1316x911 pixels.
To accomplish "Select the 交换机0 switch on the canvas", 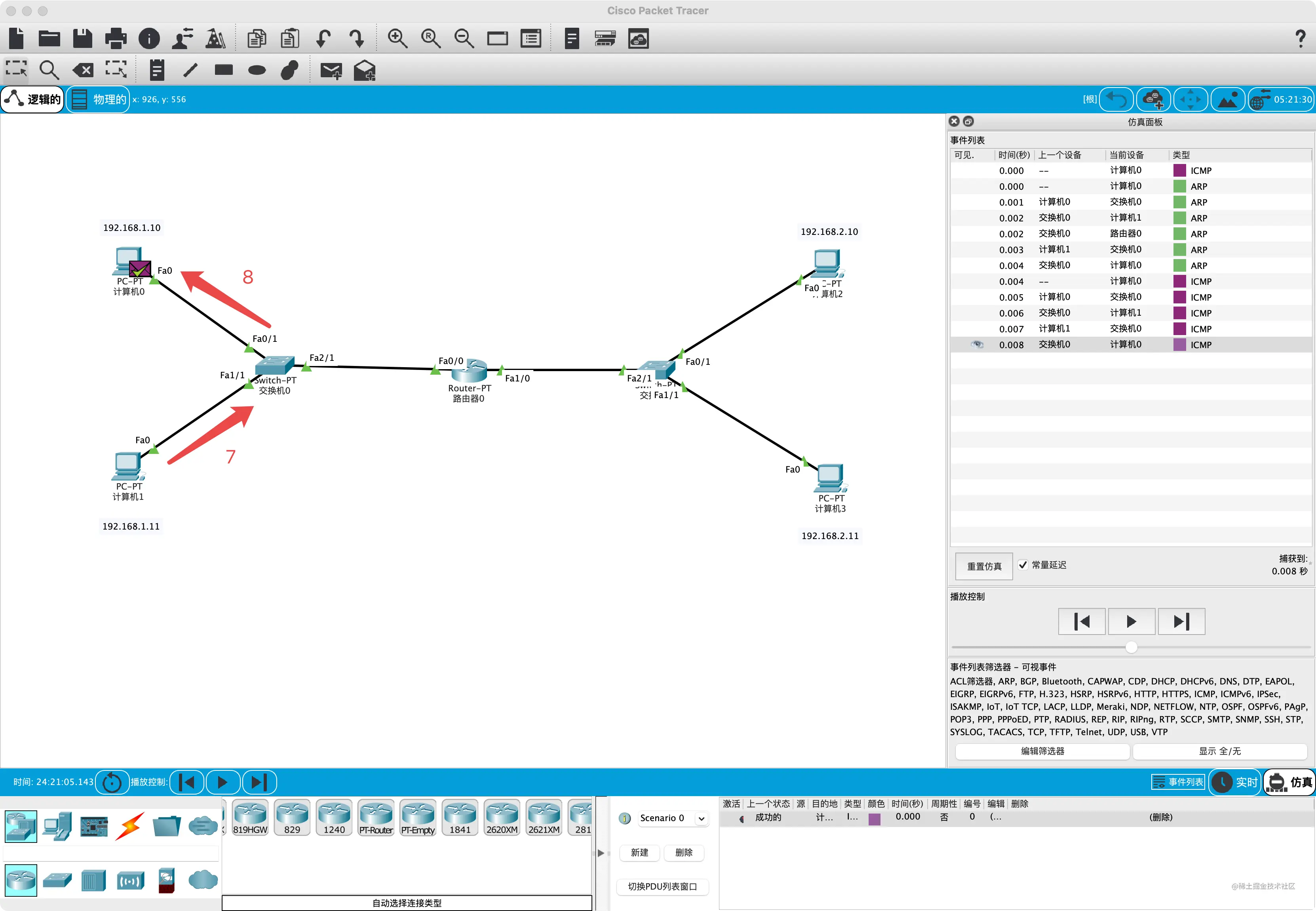I will click(274, 365).
